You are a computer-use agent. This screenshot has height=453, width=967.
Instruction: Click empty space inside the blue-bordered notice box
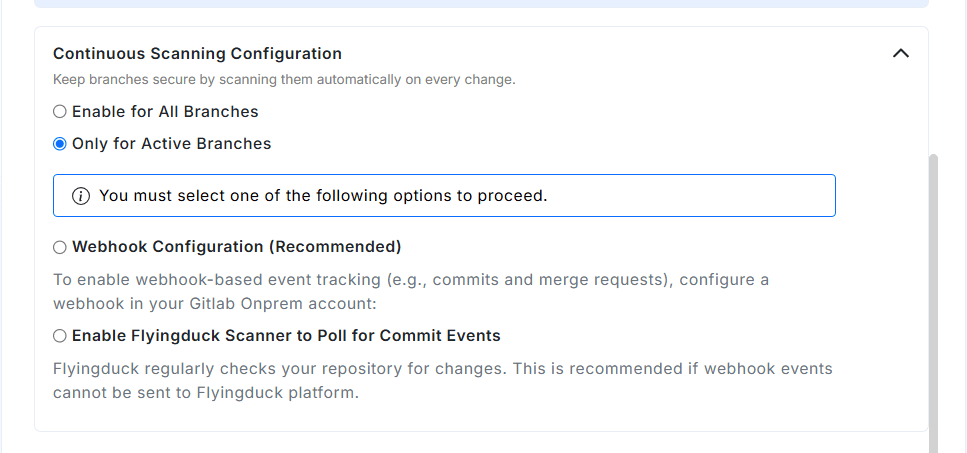click(700, 196)
